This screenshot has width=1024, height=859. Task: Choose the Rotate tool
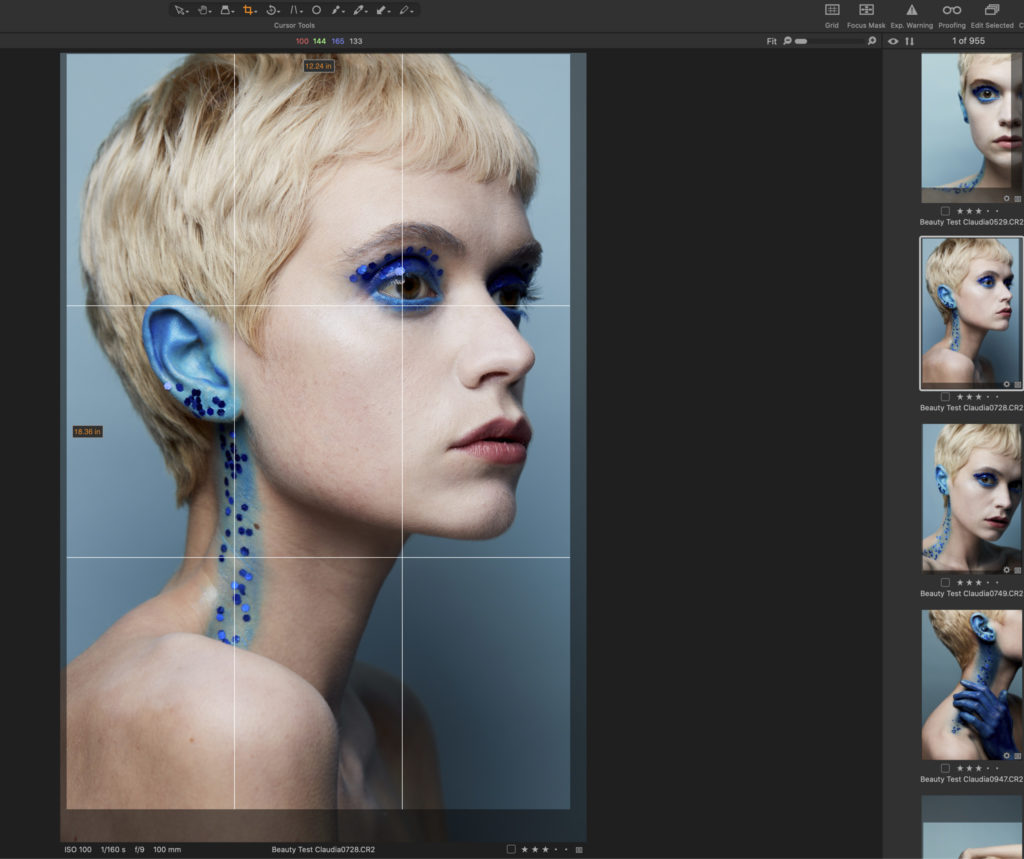272,10
